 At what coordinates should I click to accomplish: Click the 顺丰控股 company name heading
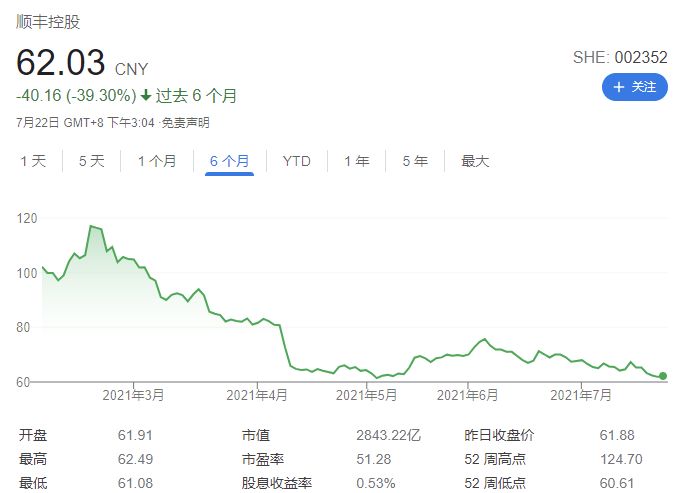click(x=48, y=22)
